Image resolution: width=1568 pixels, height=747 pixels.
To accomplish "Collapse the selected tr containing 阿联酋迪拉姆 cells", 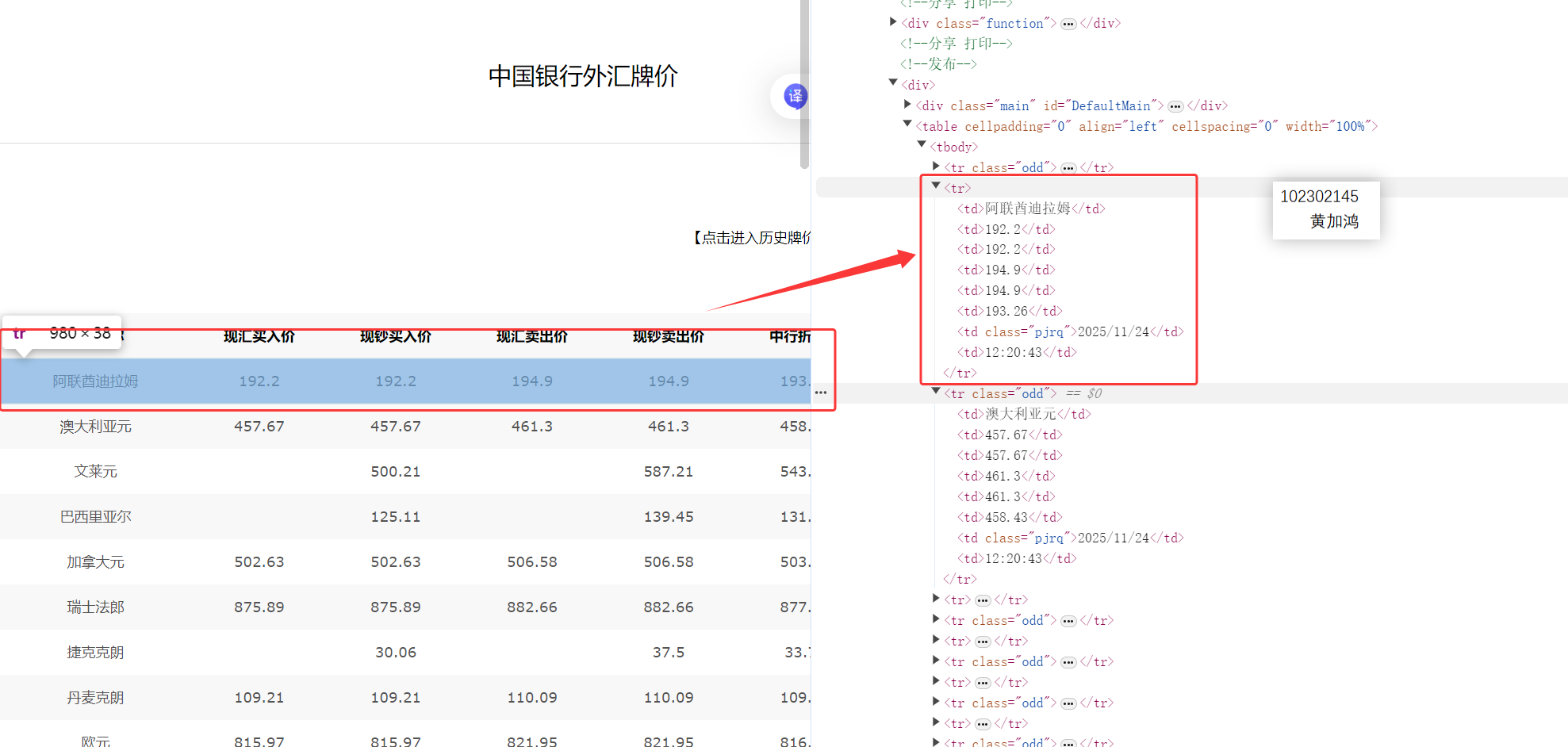I will [936, 187].
